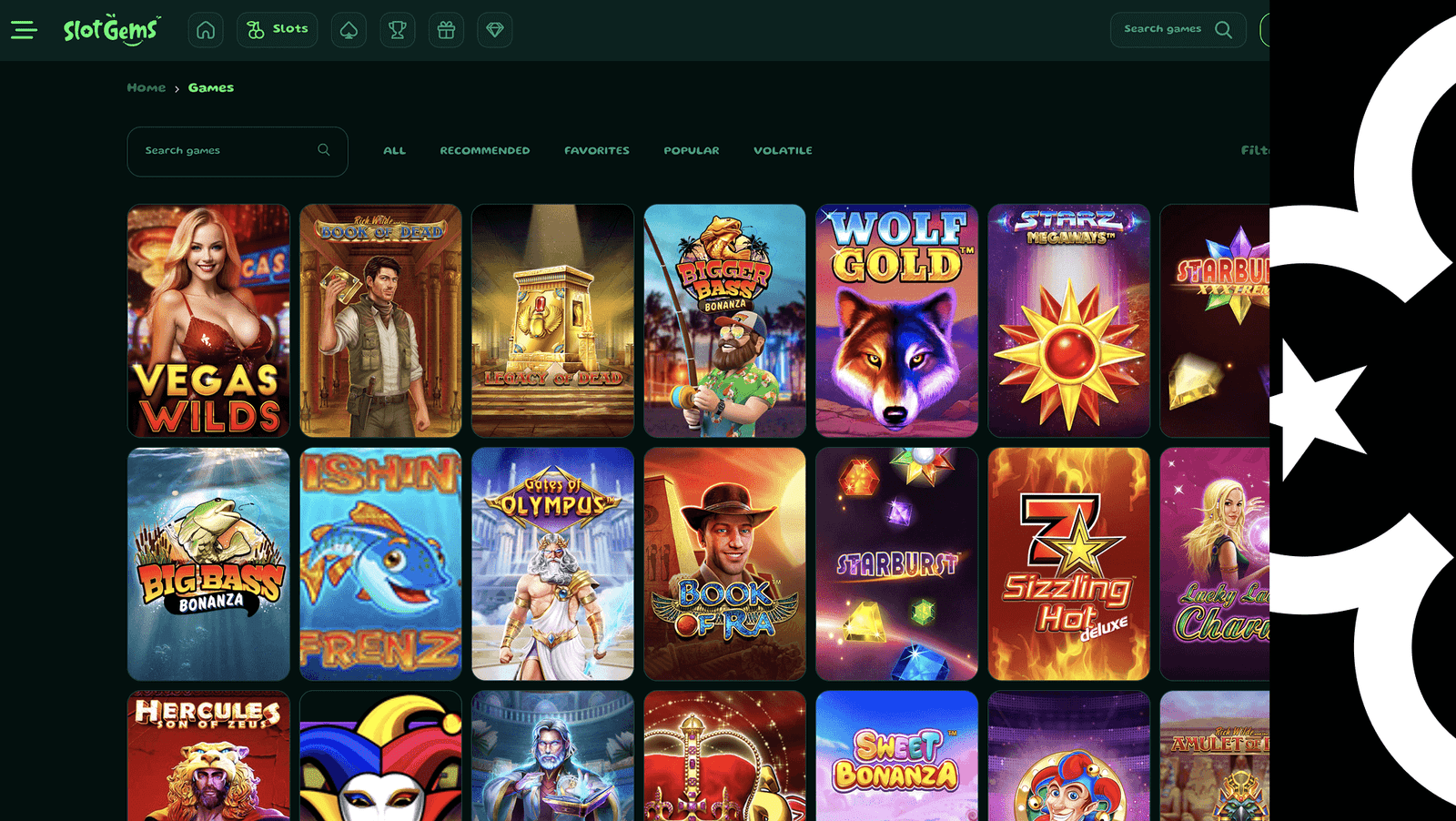Image resolution: width=1456 pixels, height=821 pixels.
Task: Click the magnifier icon in top search bar
Action: pyautogui.click(x=1224, y=30)
